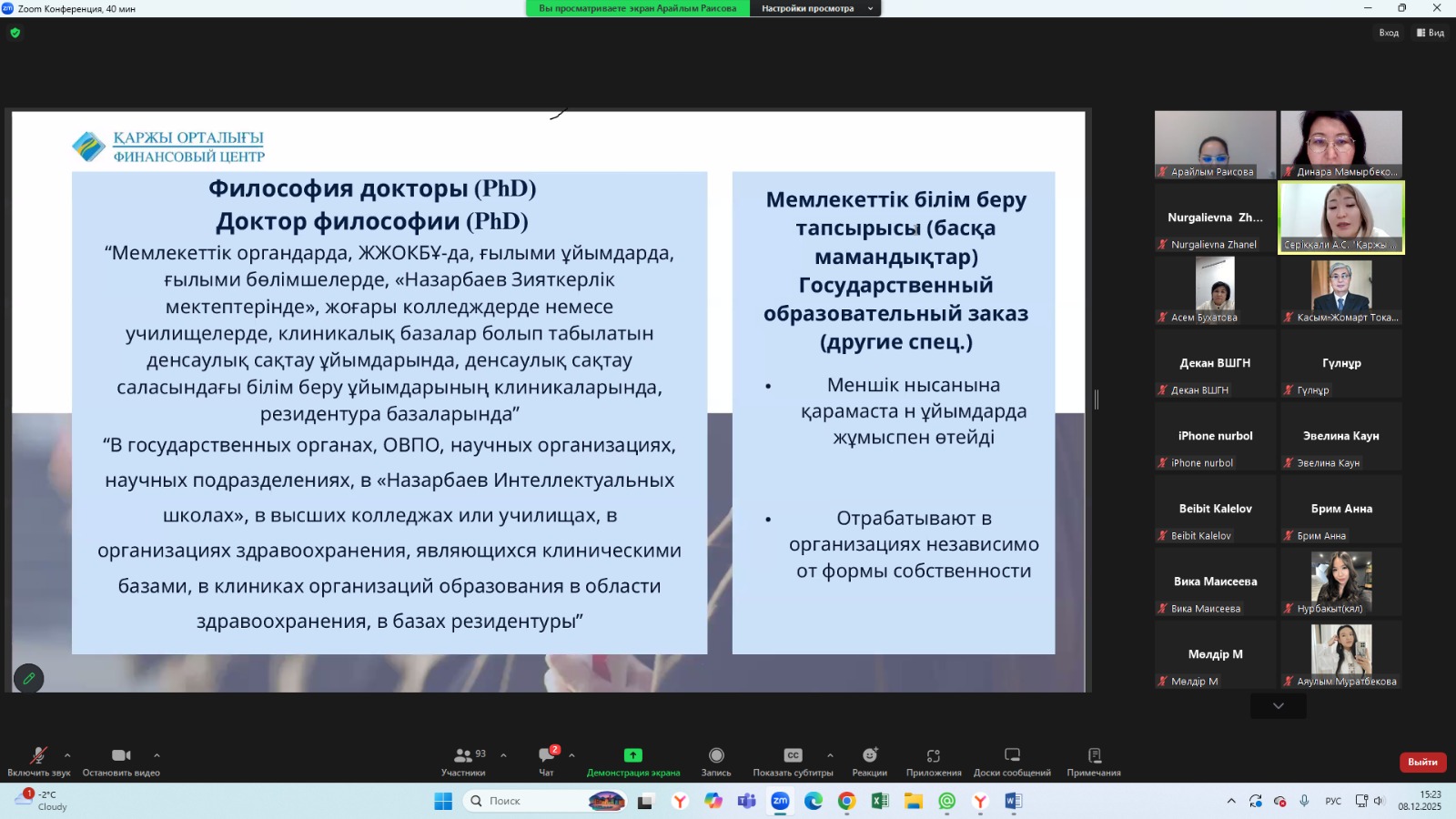Leave the meeting with Выйти button
Image resolution: width=1456 pixels, height=819 pixels.
coord(1422,762)
